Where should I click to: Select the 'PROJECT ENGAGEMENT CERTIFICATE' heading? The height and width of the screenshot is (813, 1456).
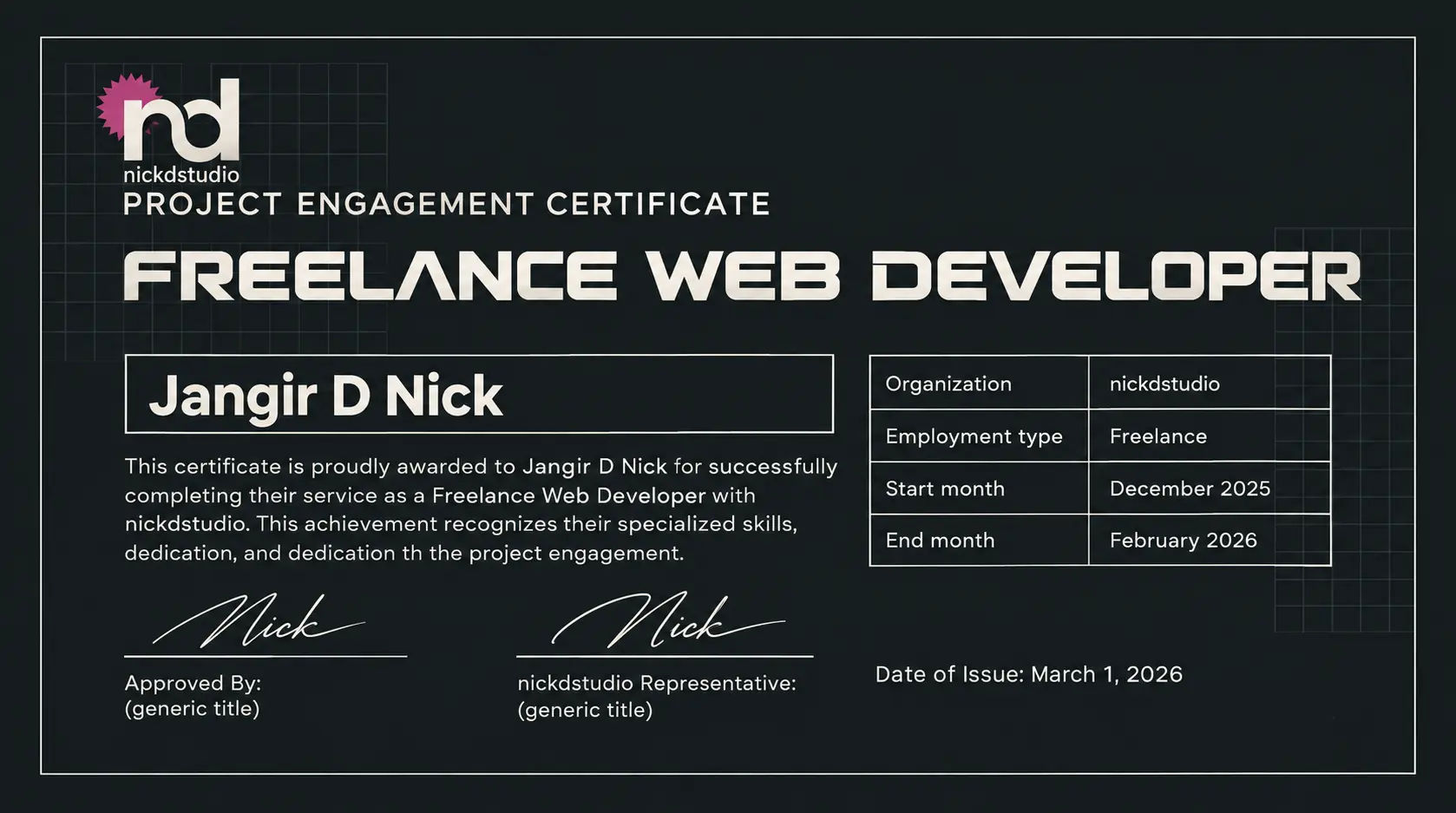tap(447, 204)
